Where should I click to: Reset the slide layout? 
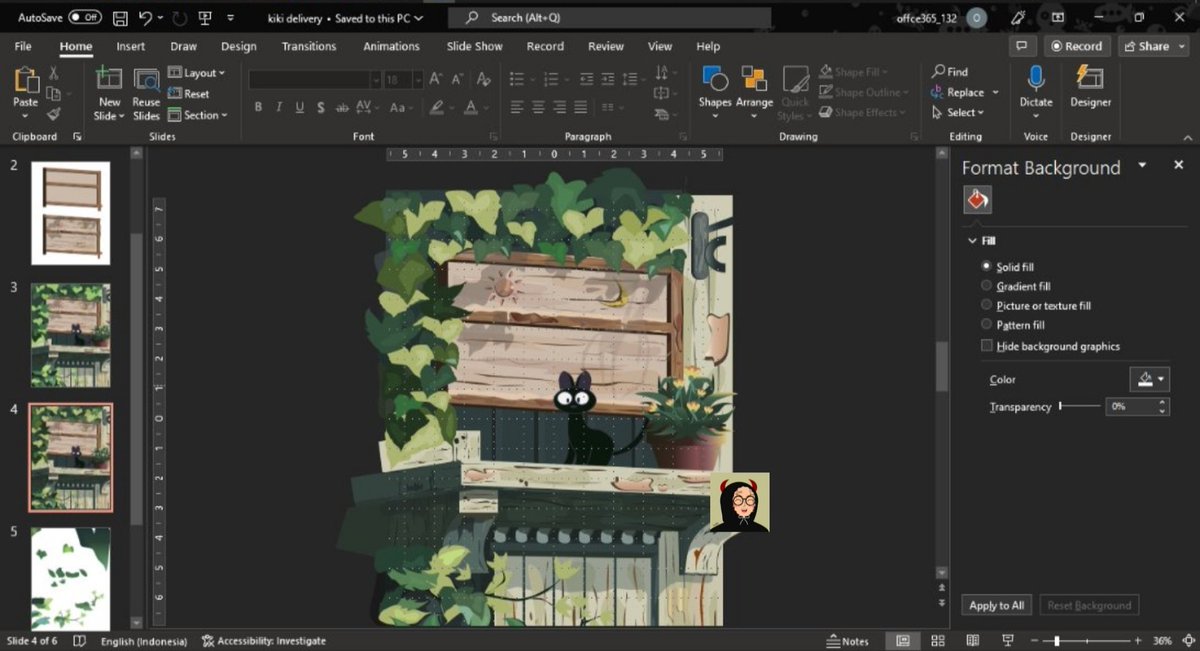pyautogui.click(x=189, y=94)
